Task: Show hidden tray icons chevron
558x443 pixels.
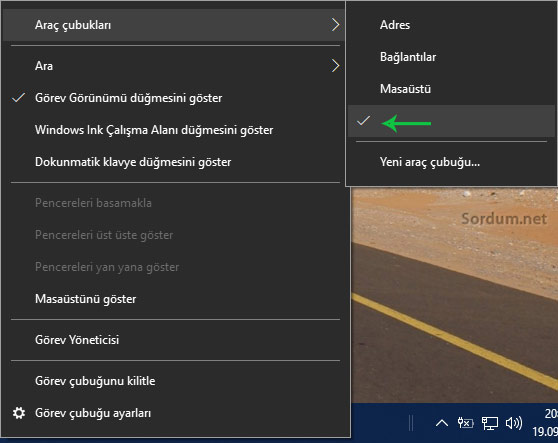Action: (442, 423)
